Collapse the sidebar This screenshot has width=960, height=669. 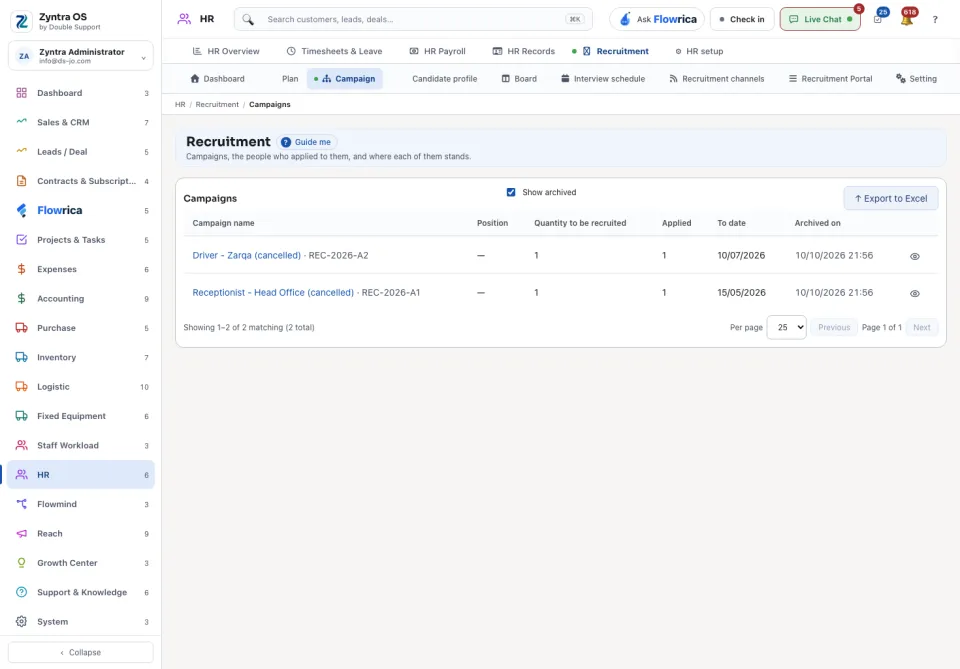[81, 652]
